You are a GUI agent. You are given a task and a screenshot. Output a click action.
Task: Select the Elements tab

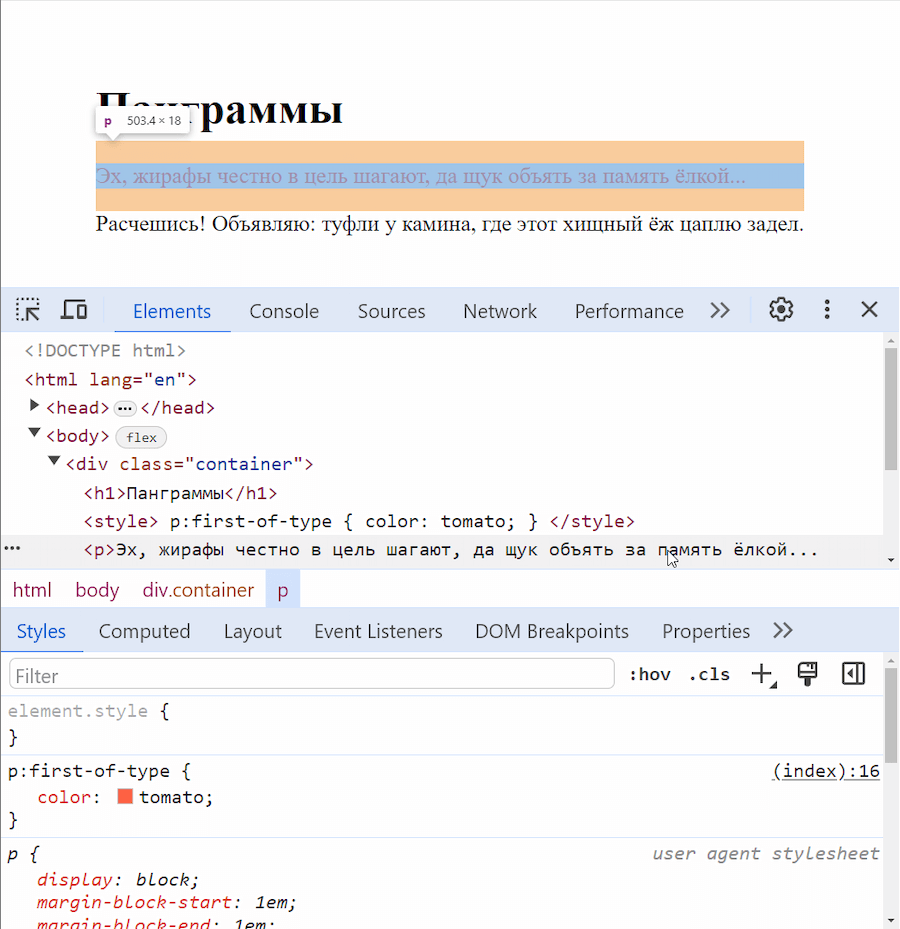pyautogui.click(x=172, y=311)
